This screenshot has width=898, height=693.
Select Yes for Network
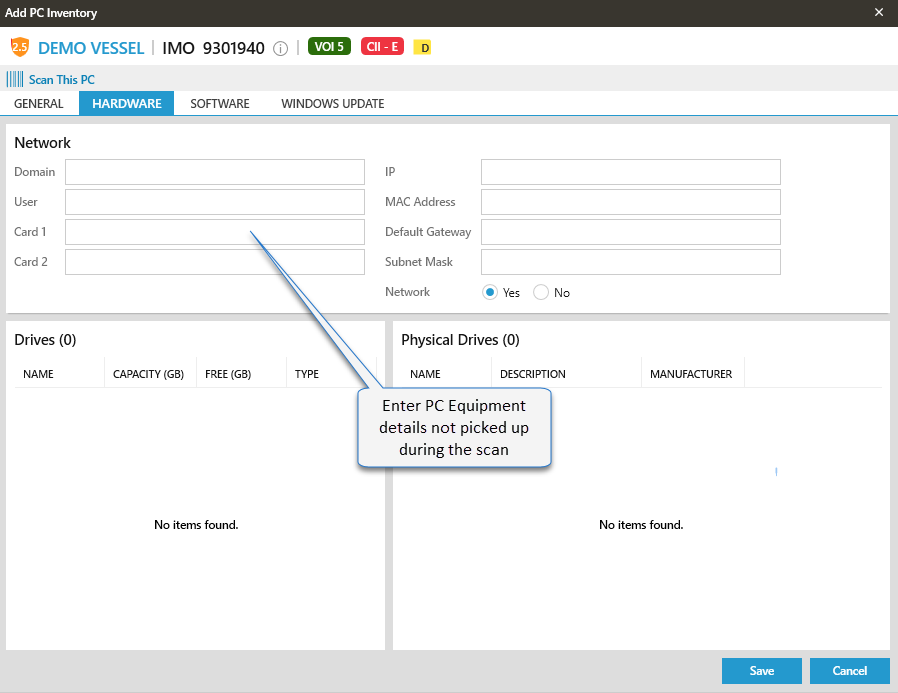tap(490, 292)
